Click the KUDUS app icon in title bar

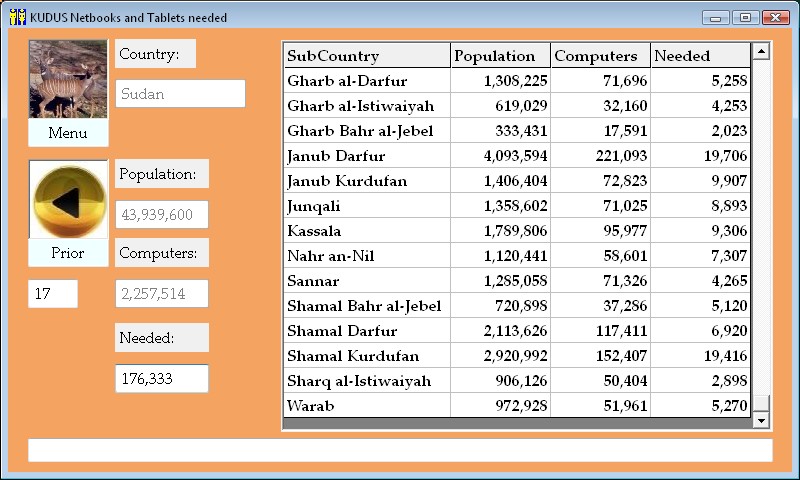(x=17, y=17)
